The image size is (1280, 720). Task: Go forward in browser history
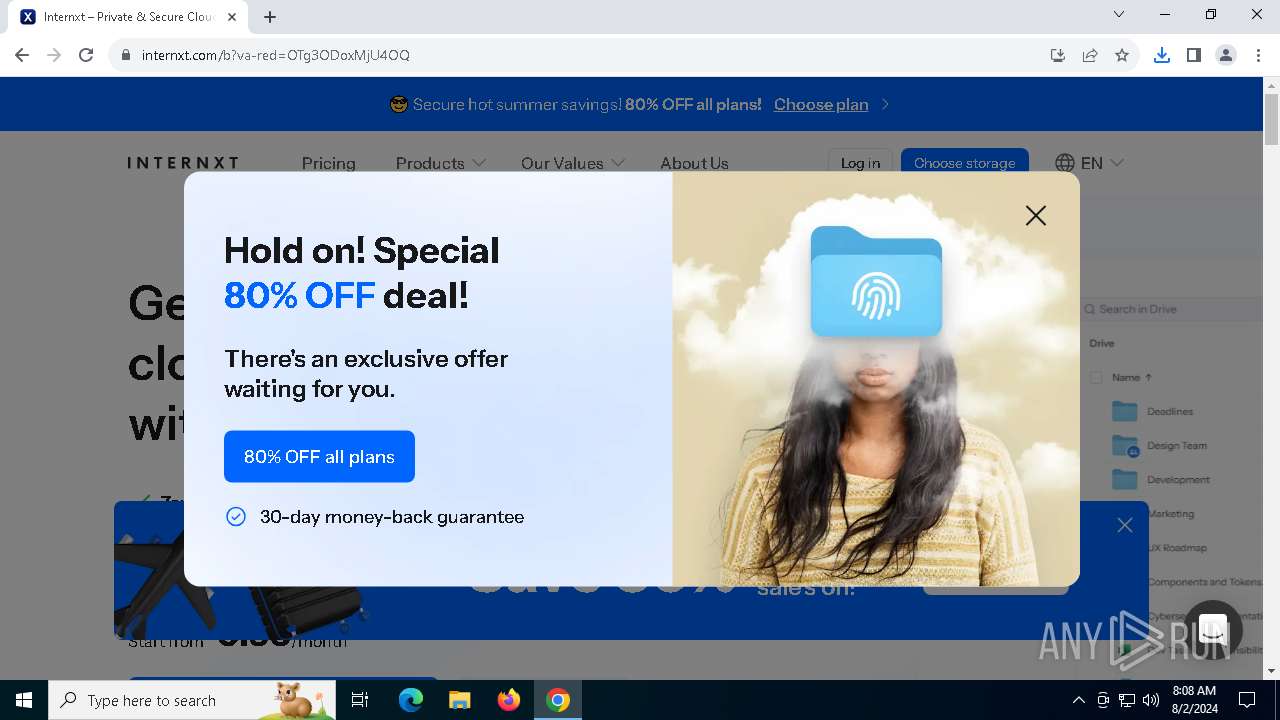pyautogui.click(x=54, y=55)
